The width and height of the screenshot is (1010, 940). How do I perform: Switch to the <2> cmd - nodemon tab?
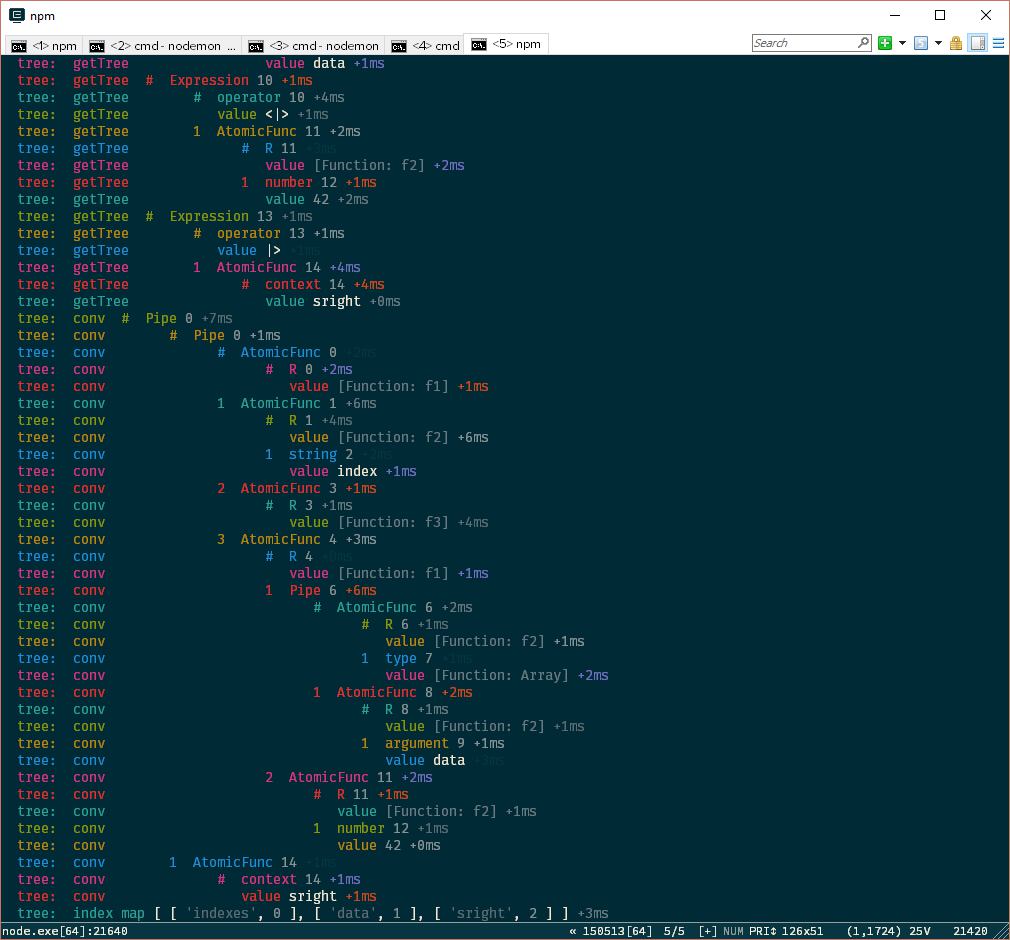coord(164,45)
